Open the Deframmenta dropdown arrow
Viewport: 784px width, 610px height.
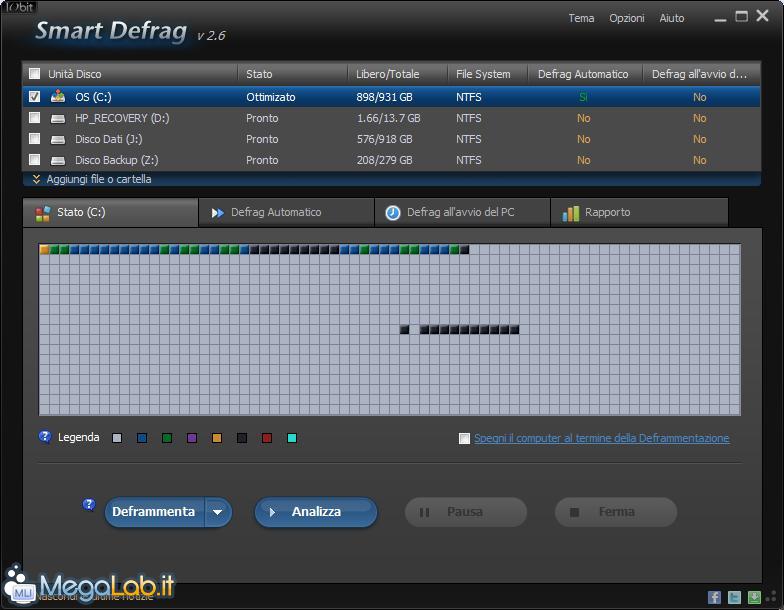pos(218,512)
